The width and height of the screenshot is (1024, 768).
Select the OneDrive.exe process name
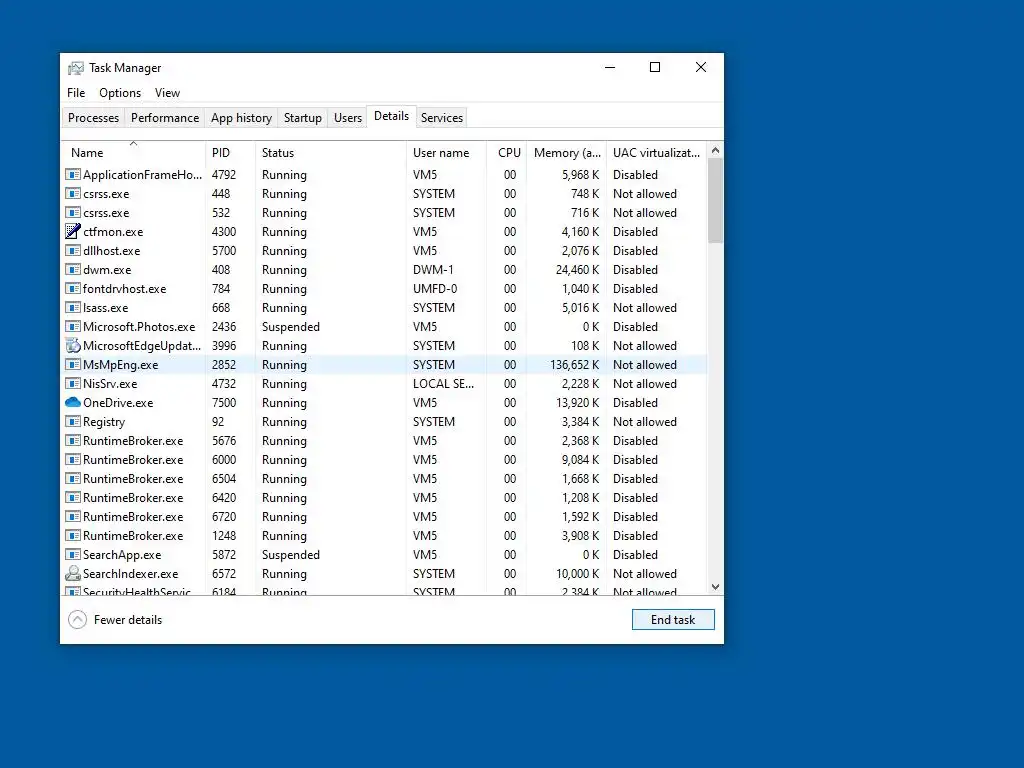(118, 403)
